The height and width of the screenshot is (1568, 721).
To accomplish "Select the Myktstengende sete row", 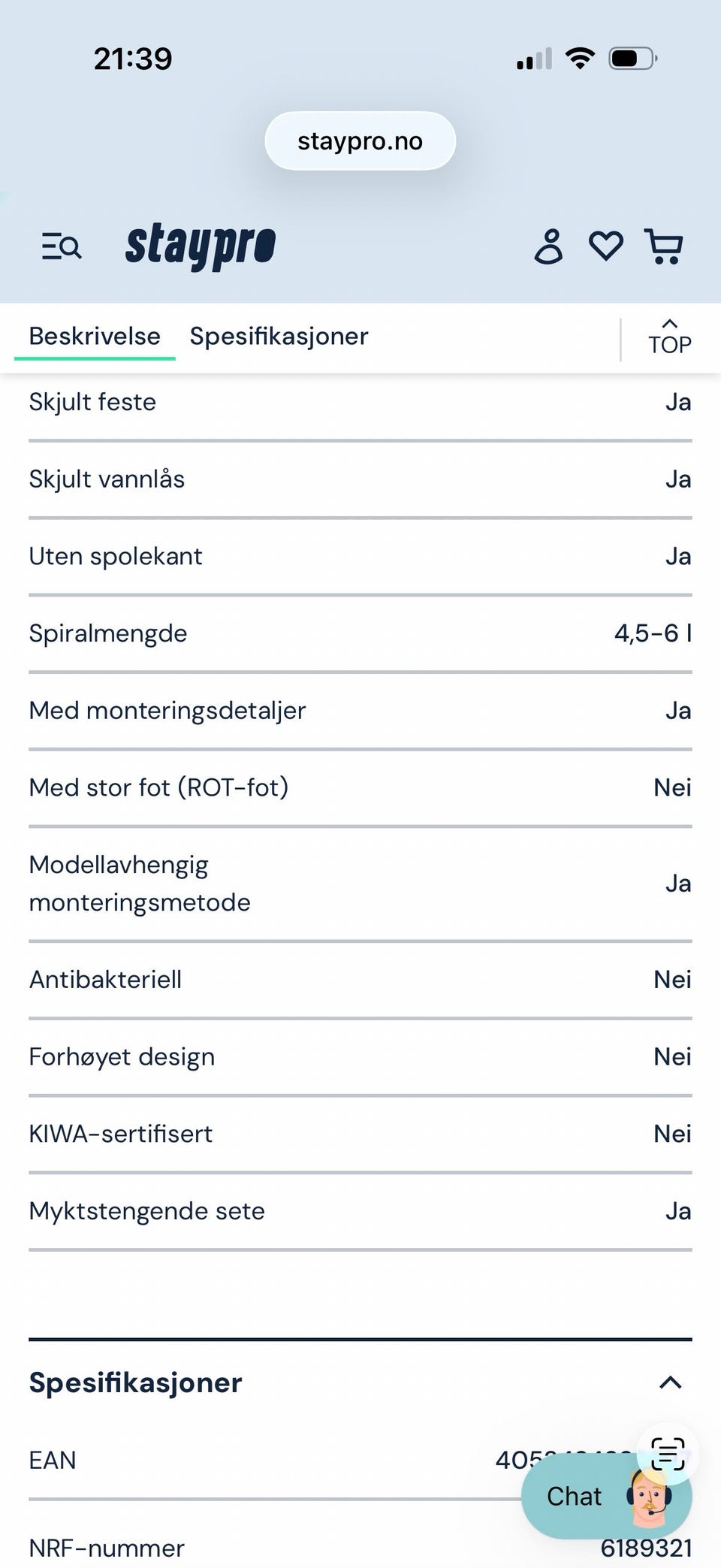I will 360,1211.
